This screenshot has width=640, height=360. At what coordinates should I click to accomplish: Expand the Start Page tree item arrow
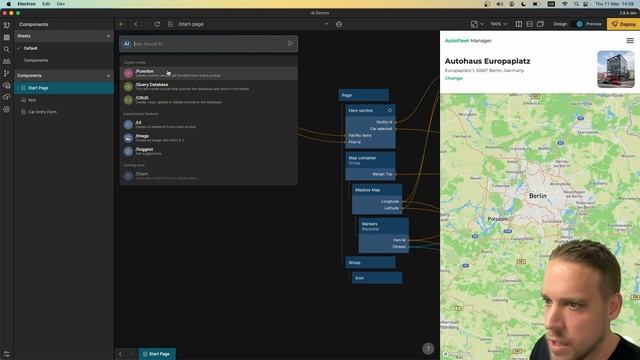tap(18, 88)
